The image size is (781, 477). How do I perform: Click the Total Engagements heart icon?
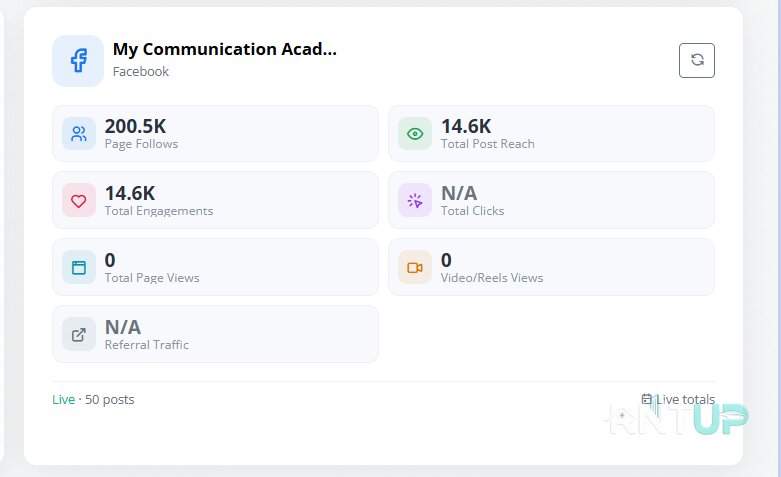79,201
